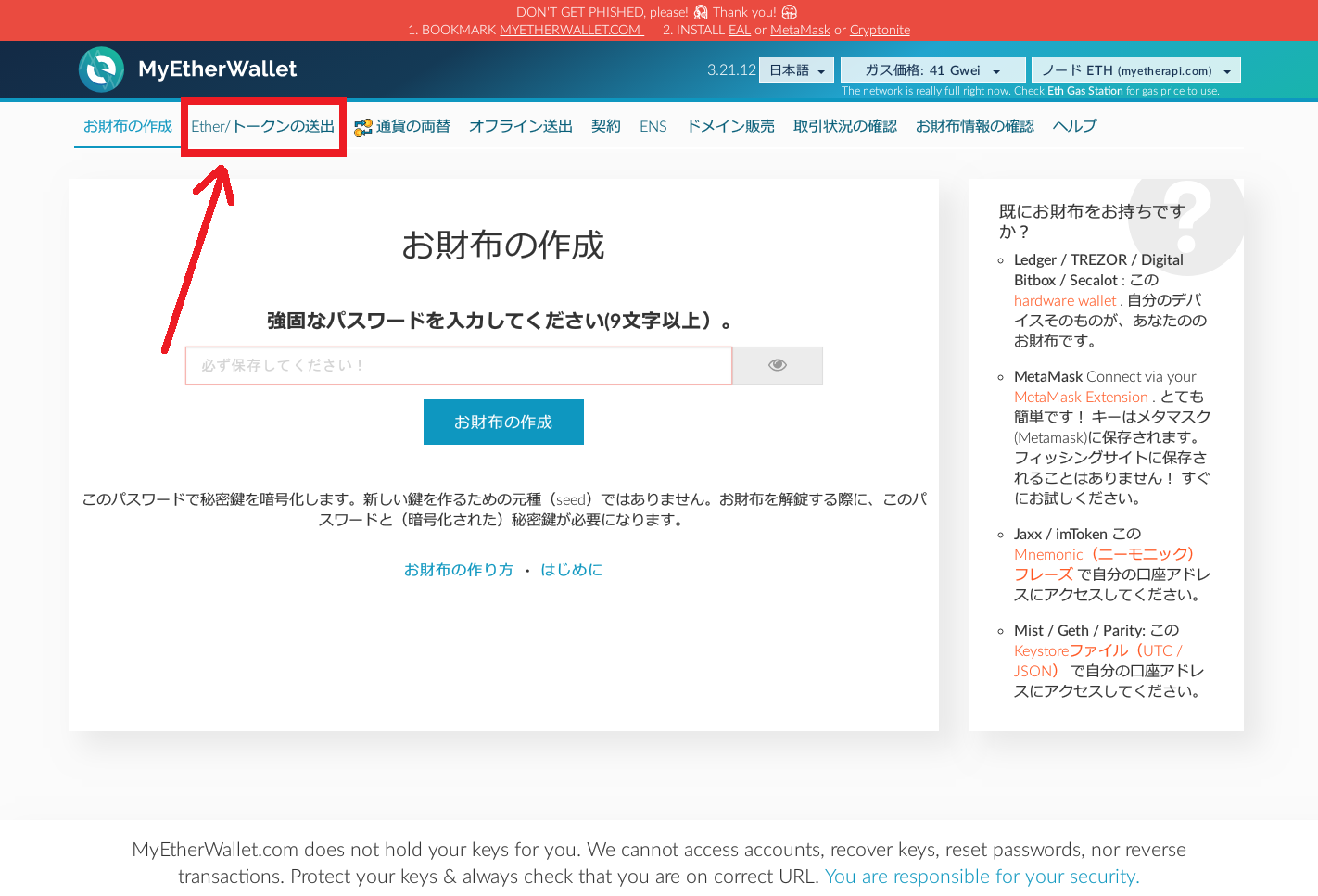1318x896 pixels.
Task: Open the ガス価格 41 Gwei dropdown
Action: click(931, 69)
